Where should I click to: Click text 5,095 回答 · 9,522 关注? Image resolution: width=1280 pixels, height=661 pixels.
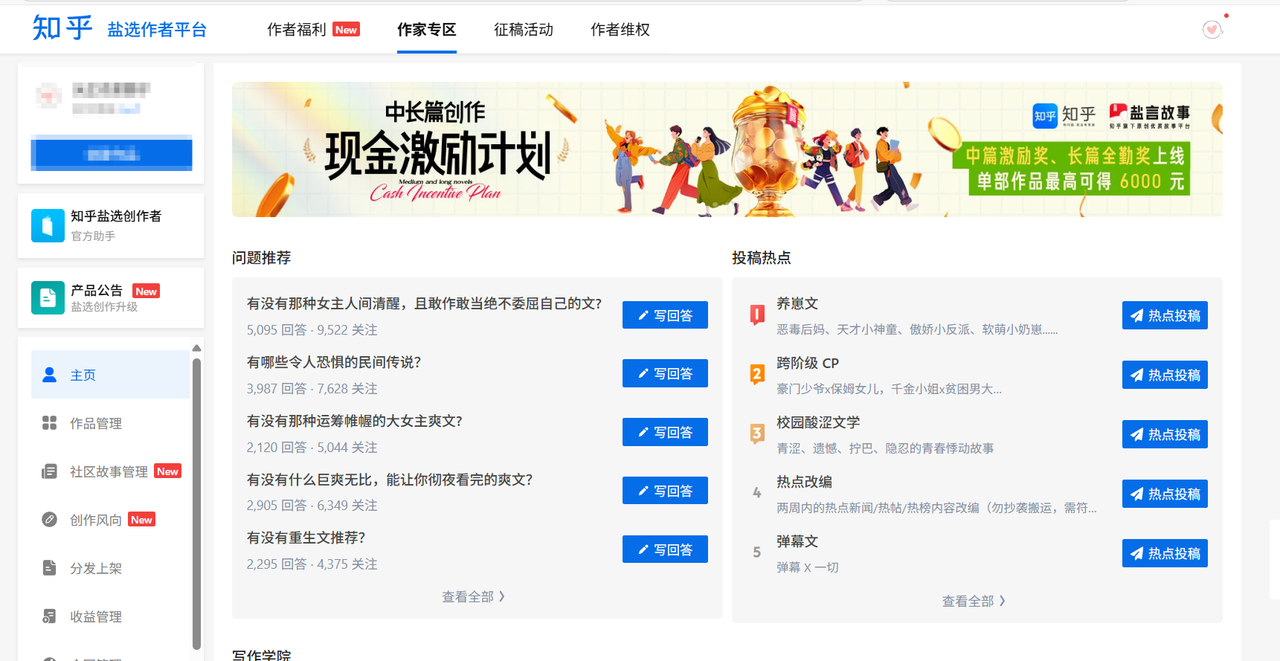pos(312,330)
